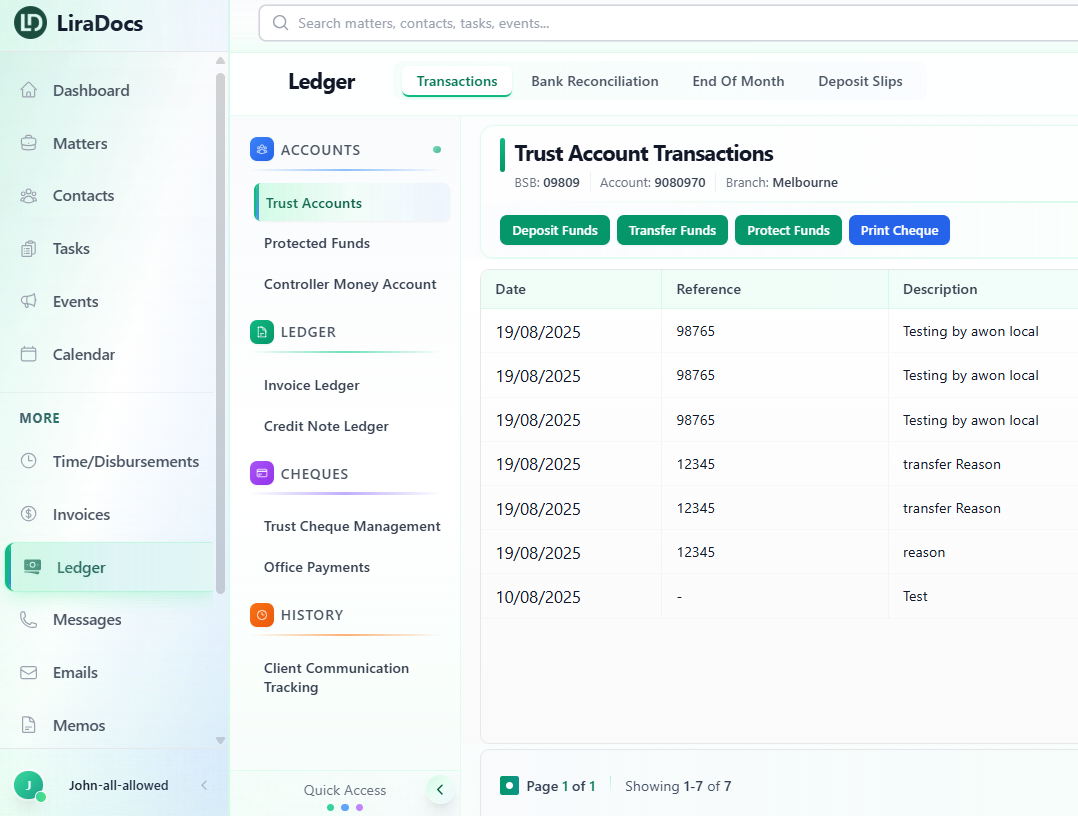
Task: Switch to the Bank Reconciliation tab
Action: point(594,82)
